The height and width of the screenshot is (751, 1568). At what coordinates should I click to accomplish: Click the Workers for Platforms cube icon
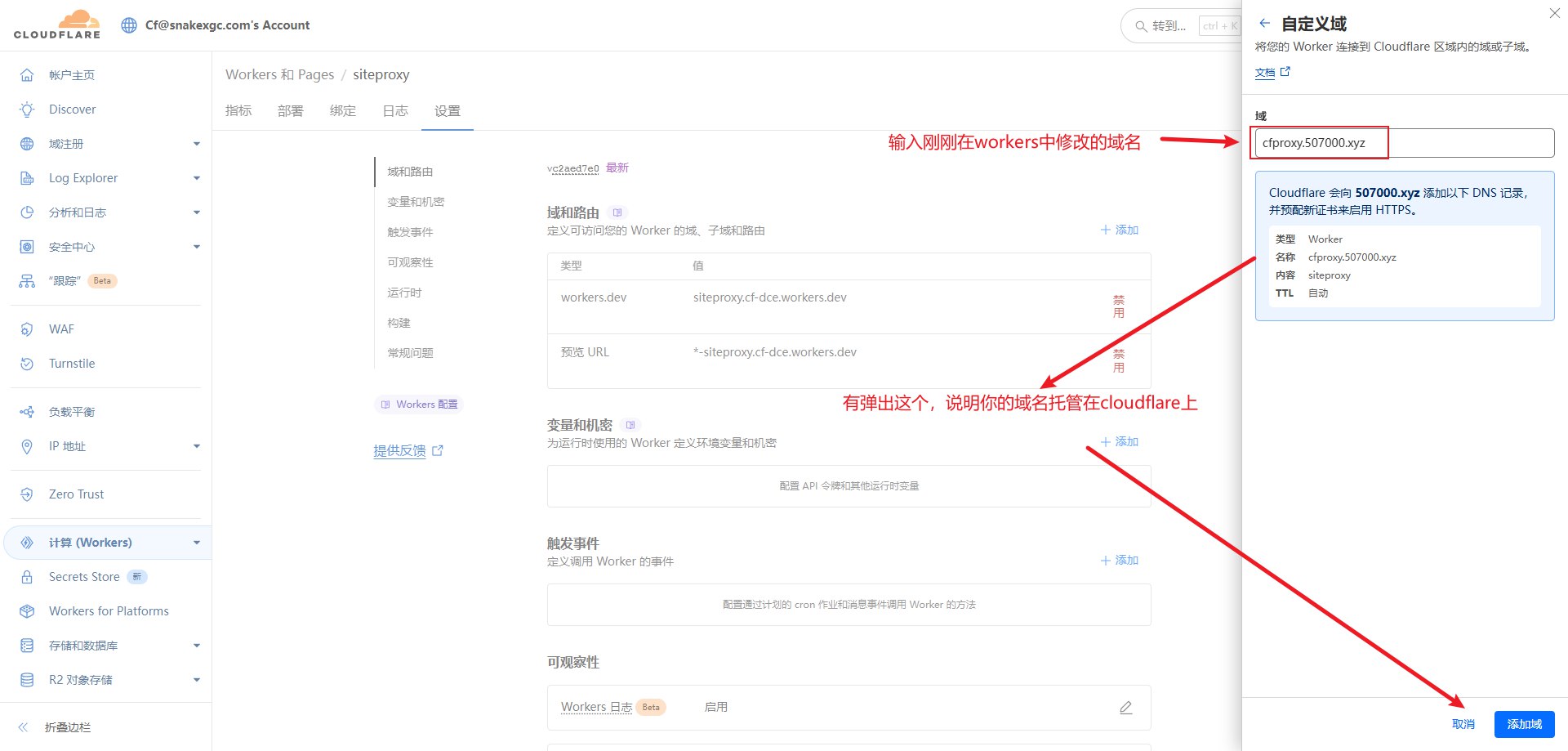[27, 611]
